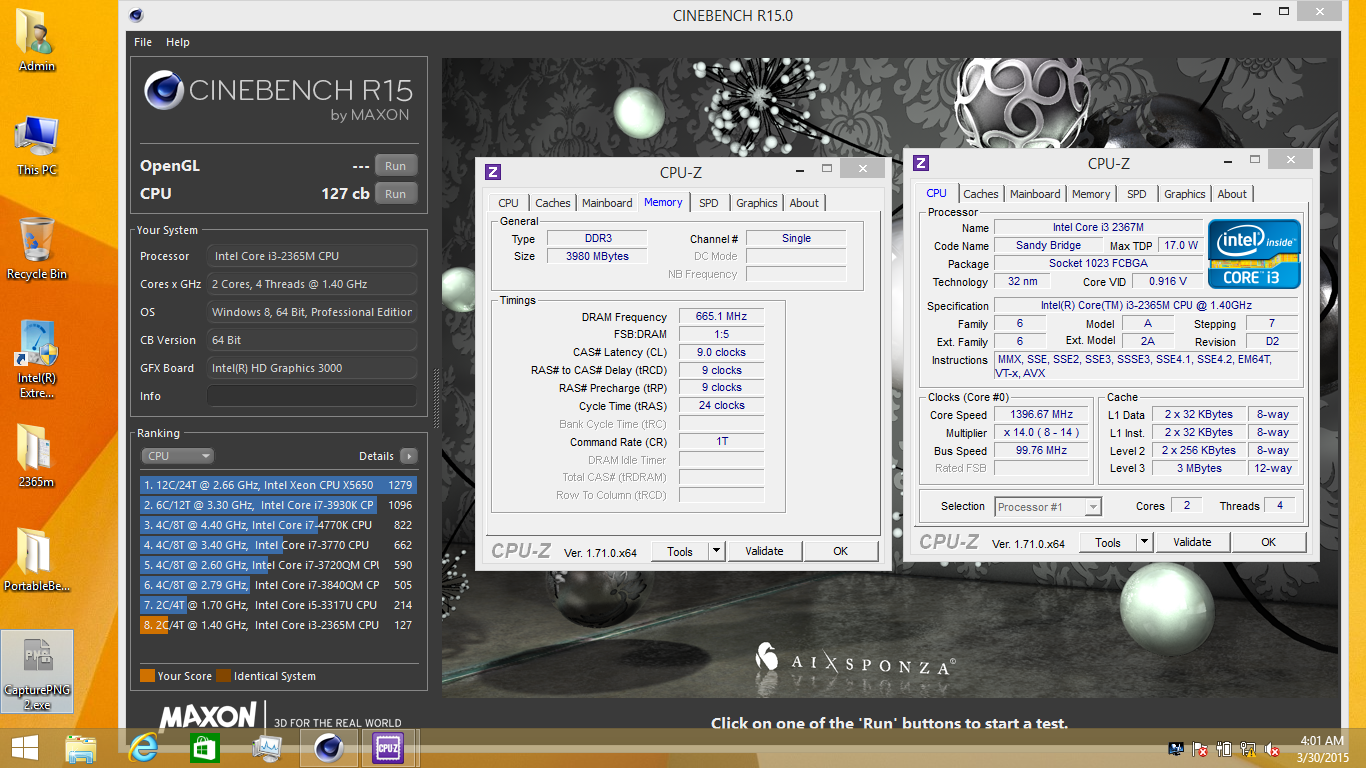This screenshot has width=1366, height=768.
Task: Open the 2365m desktop folder
Action: [x=37, y=455]
